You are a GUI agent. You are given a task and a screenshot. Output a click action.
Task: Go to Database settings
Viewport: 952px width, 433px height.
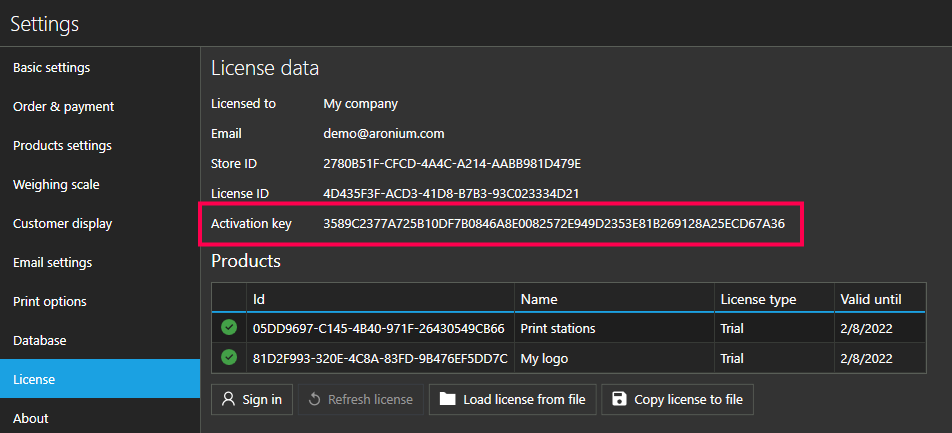pyautogui.click(x=40, y=341)
